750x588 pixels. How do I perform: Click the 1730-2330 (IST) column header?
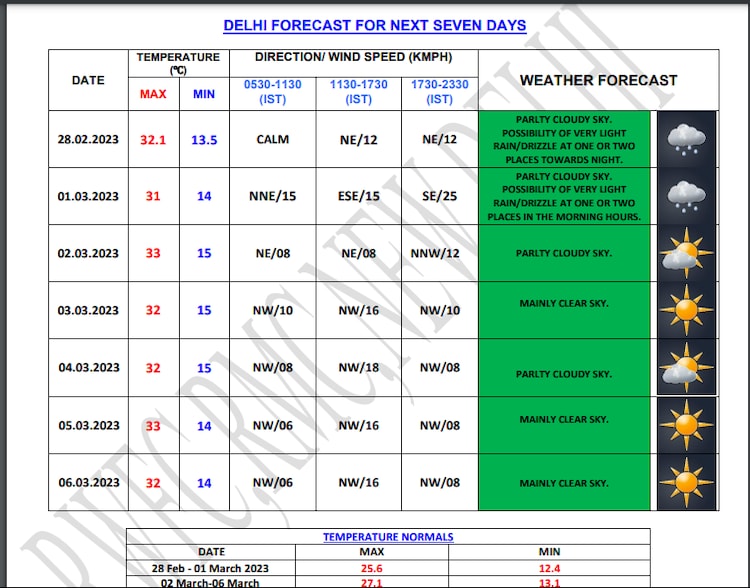[x=439, y=92]
